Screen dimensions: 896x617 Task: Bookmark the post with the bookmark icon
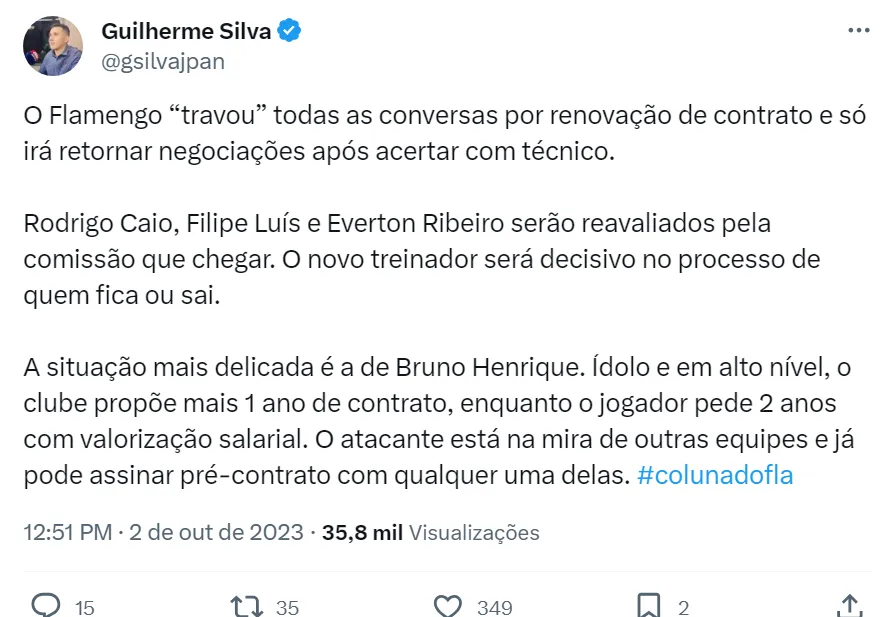(x=648, y=606)
